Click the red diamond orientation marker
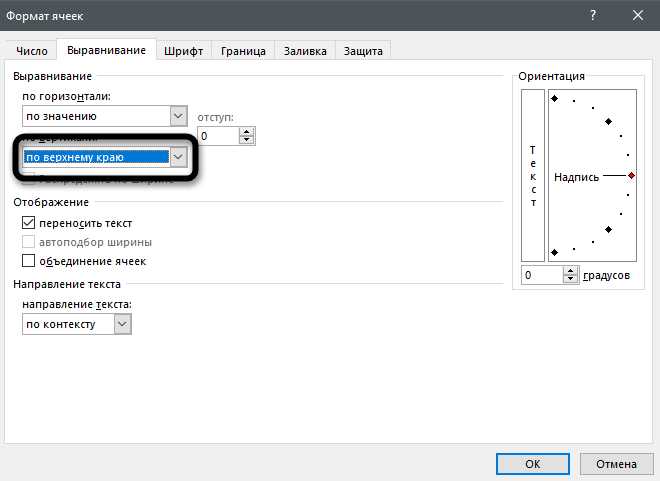The height and width of the screenshot is (481, 660). pos(631,176)
